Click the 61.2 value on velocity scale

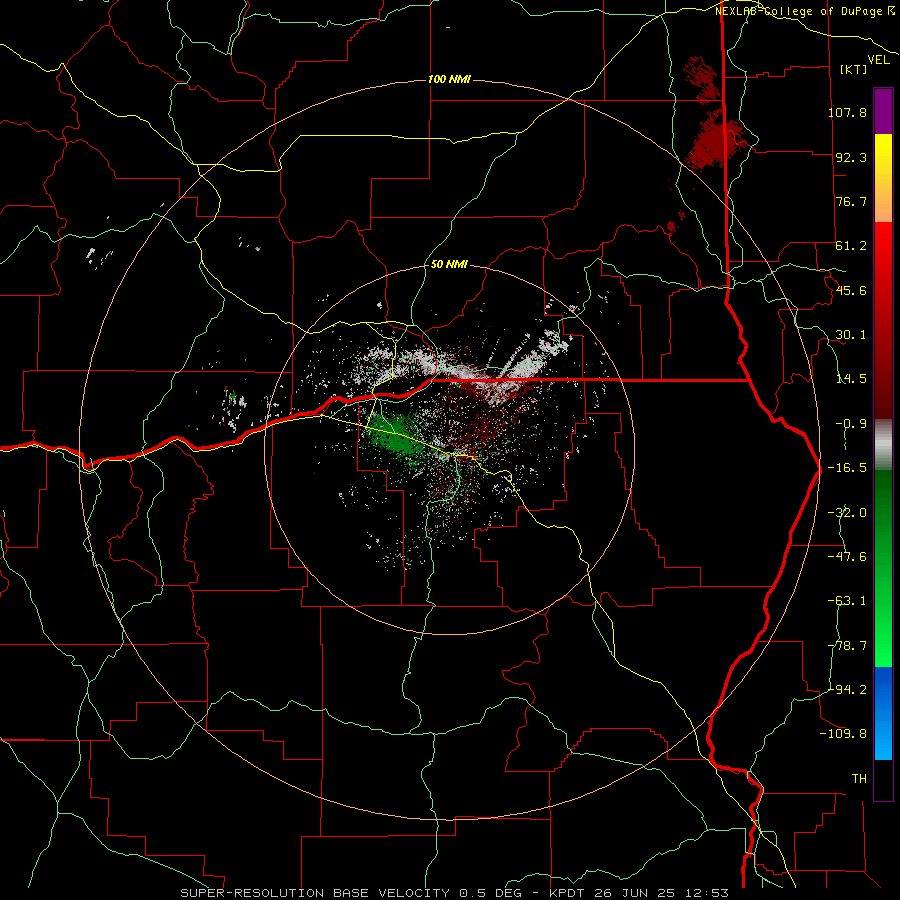(x=851, y=246)
